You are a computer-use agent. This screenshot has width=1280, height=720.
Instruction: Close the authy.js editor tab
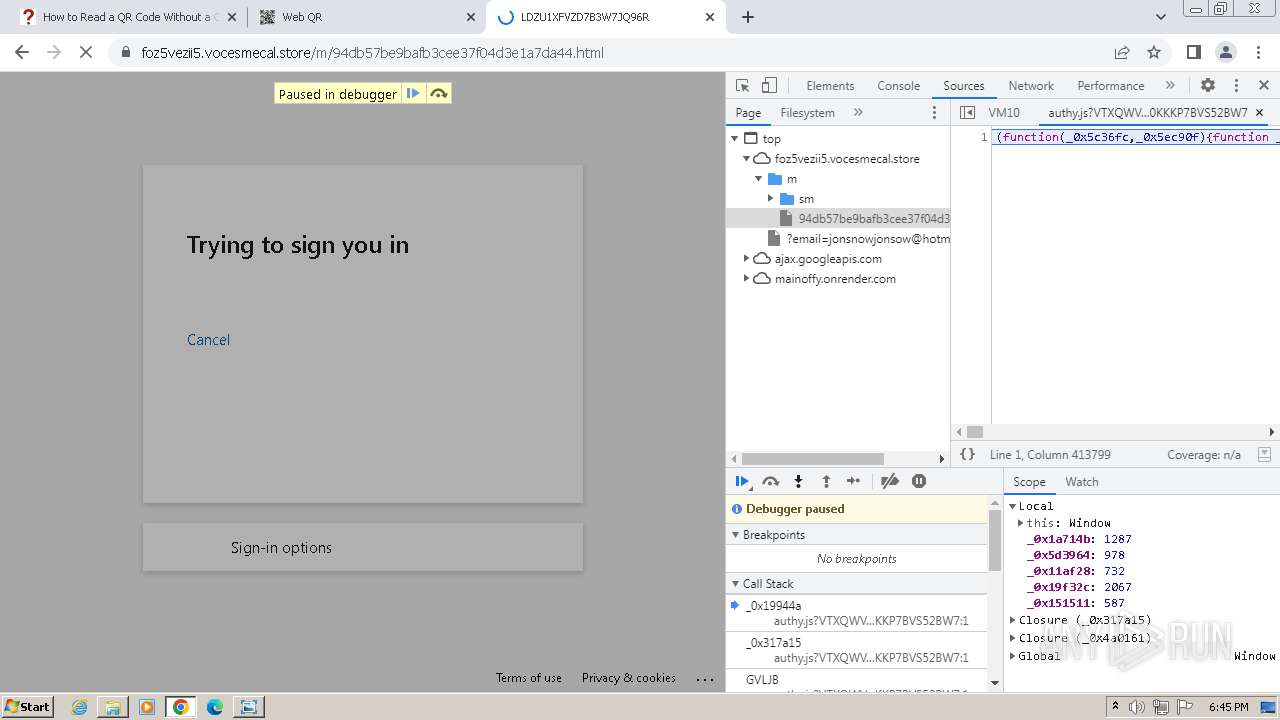tap(1259, 113)
